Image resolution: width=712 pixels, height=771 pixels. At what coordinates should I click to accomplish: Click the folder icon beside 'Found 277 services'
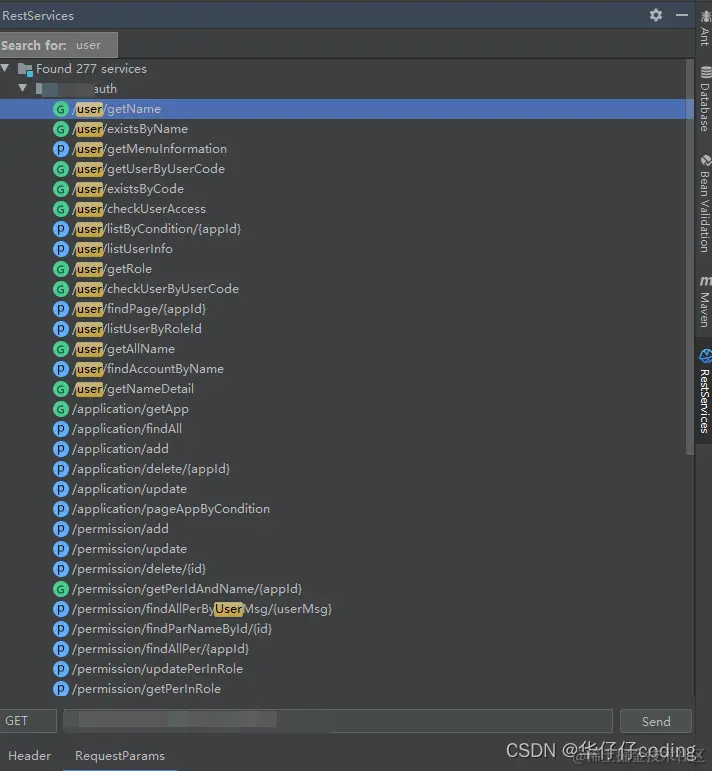click(25, 69)
